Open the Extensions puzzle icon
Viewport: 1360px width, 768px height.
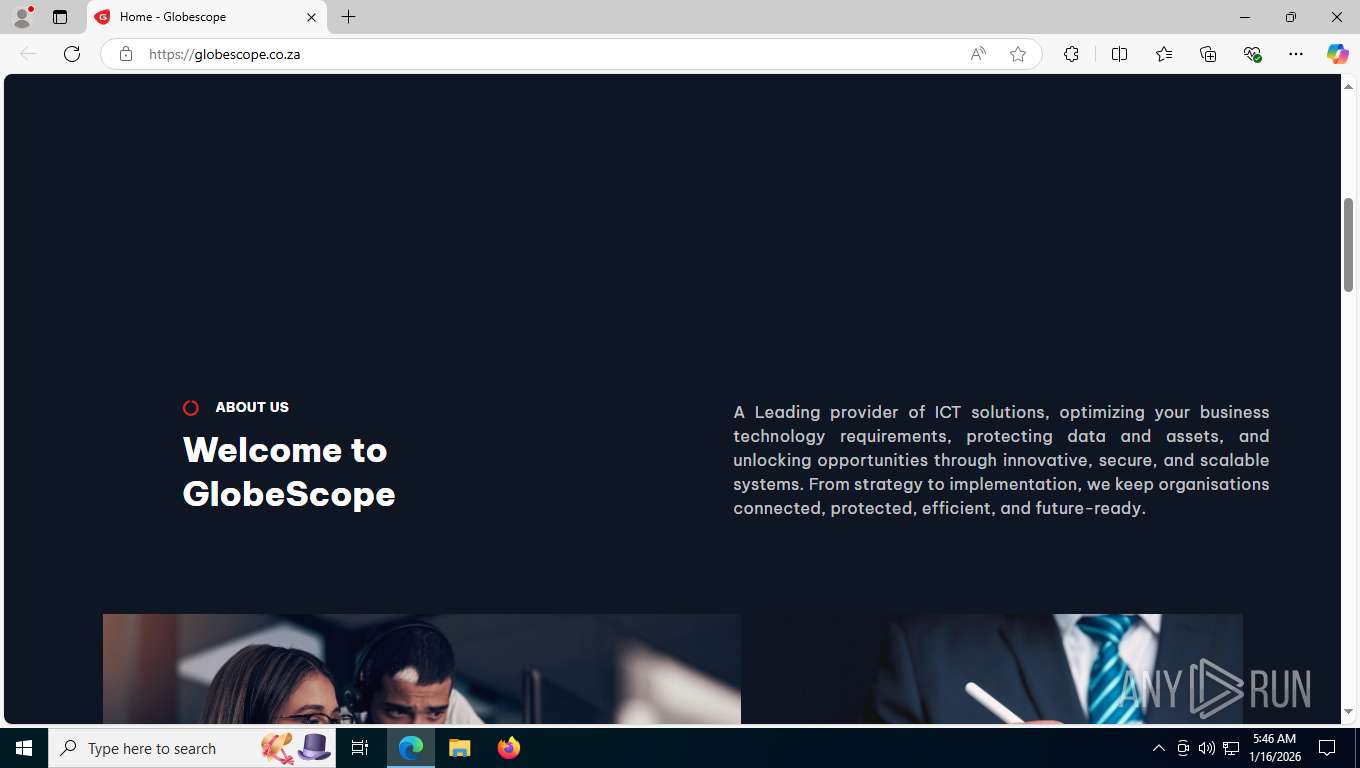click(1071, 54)
